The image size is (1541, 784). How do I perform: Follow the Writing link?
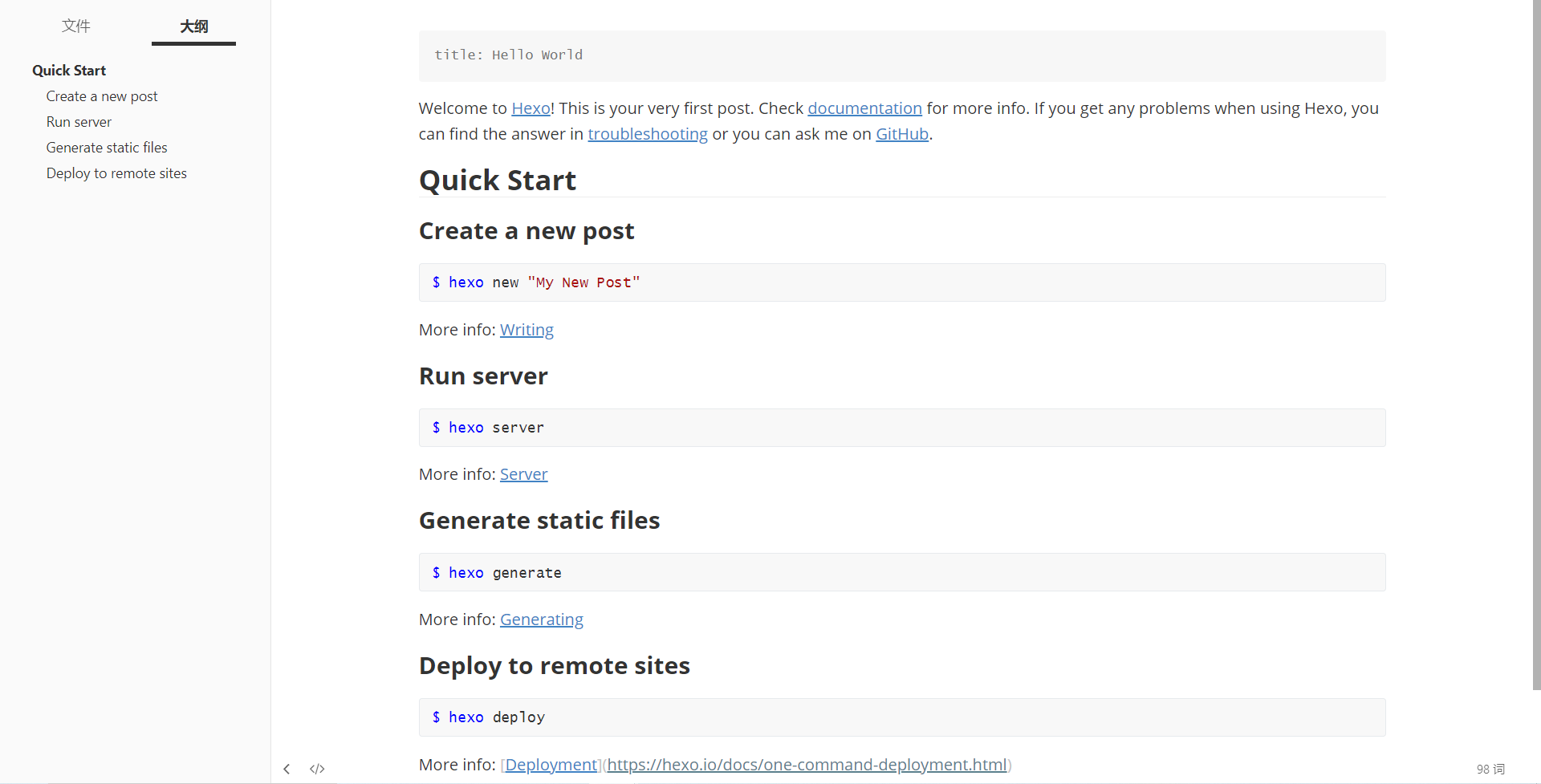(527, 330)
